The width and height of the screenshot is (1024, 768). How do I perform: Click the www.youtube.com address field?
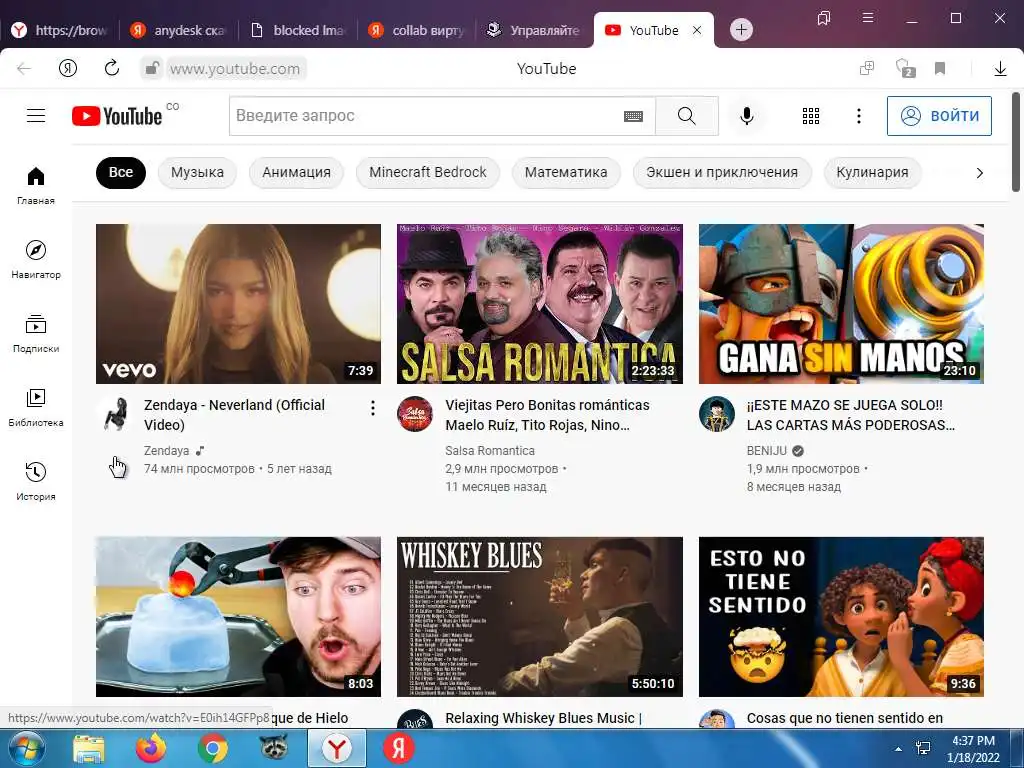pos(235,69)
